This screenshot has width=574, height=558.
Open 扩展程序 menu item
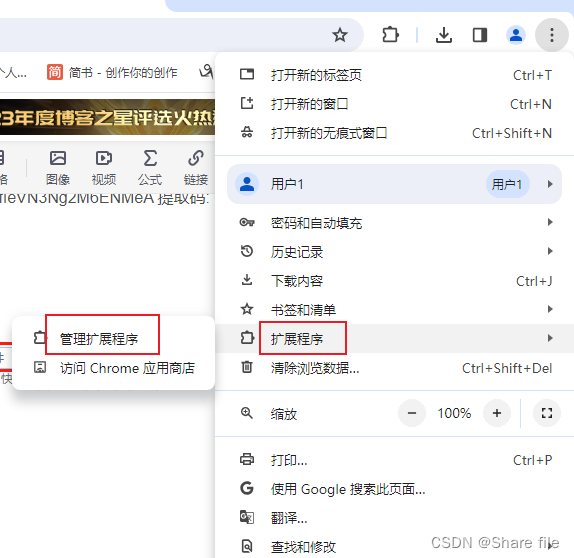[x=395, y=338]
